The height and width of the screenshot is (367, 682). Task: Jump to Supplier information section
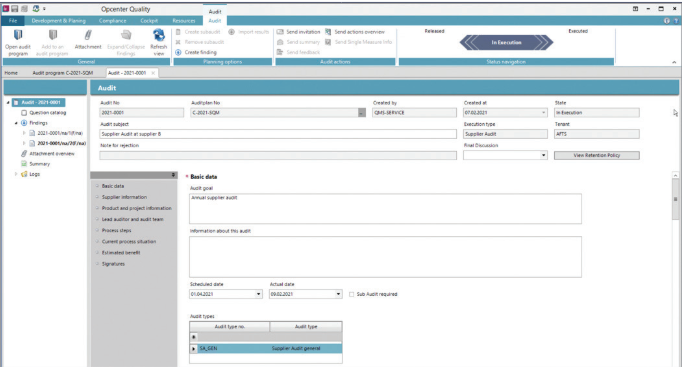pos(124,197)
